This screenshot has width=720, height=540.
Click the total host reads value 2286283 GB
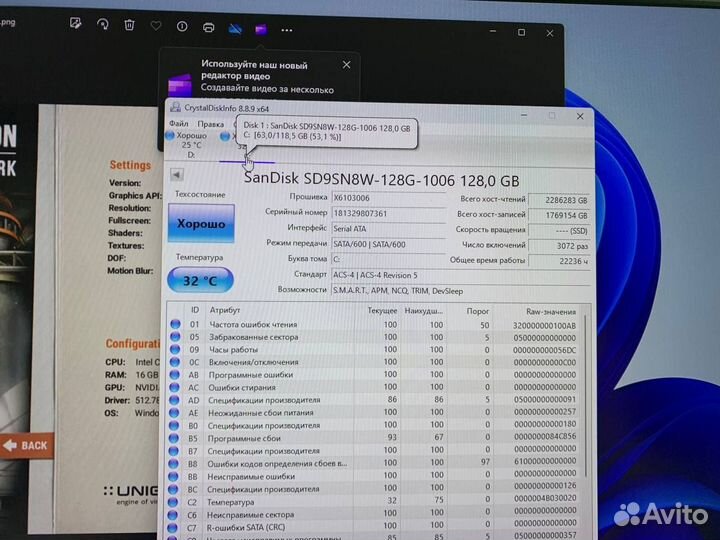click(559, 200)
